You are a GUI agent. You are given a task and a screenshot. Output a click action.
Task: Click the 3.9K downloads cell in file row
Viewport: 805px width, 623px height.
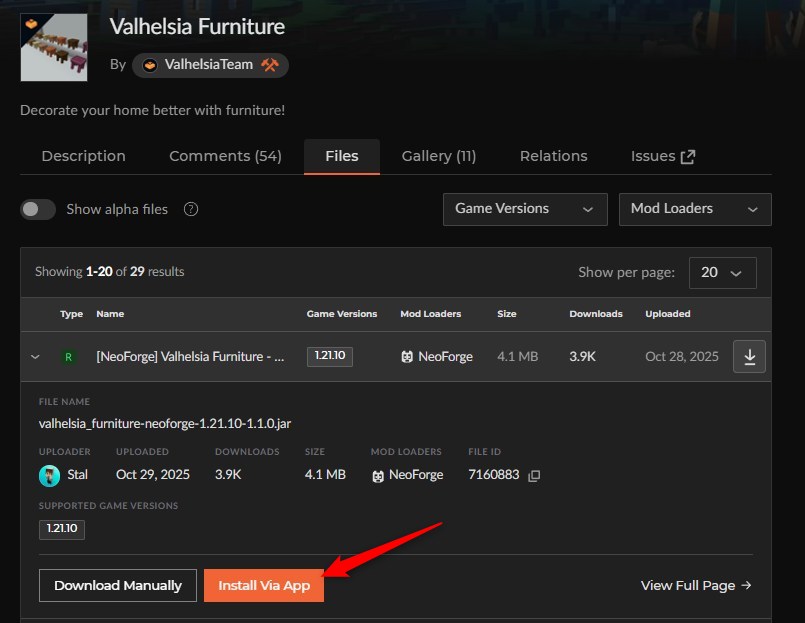pos(582,356)
